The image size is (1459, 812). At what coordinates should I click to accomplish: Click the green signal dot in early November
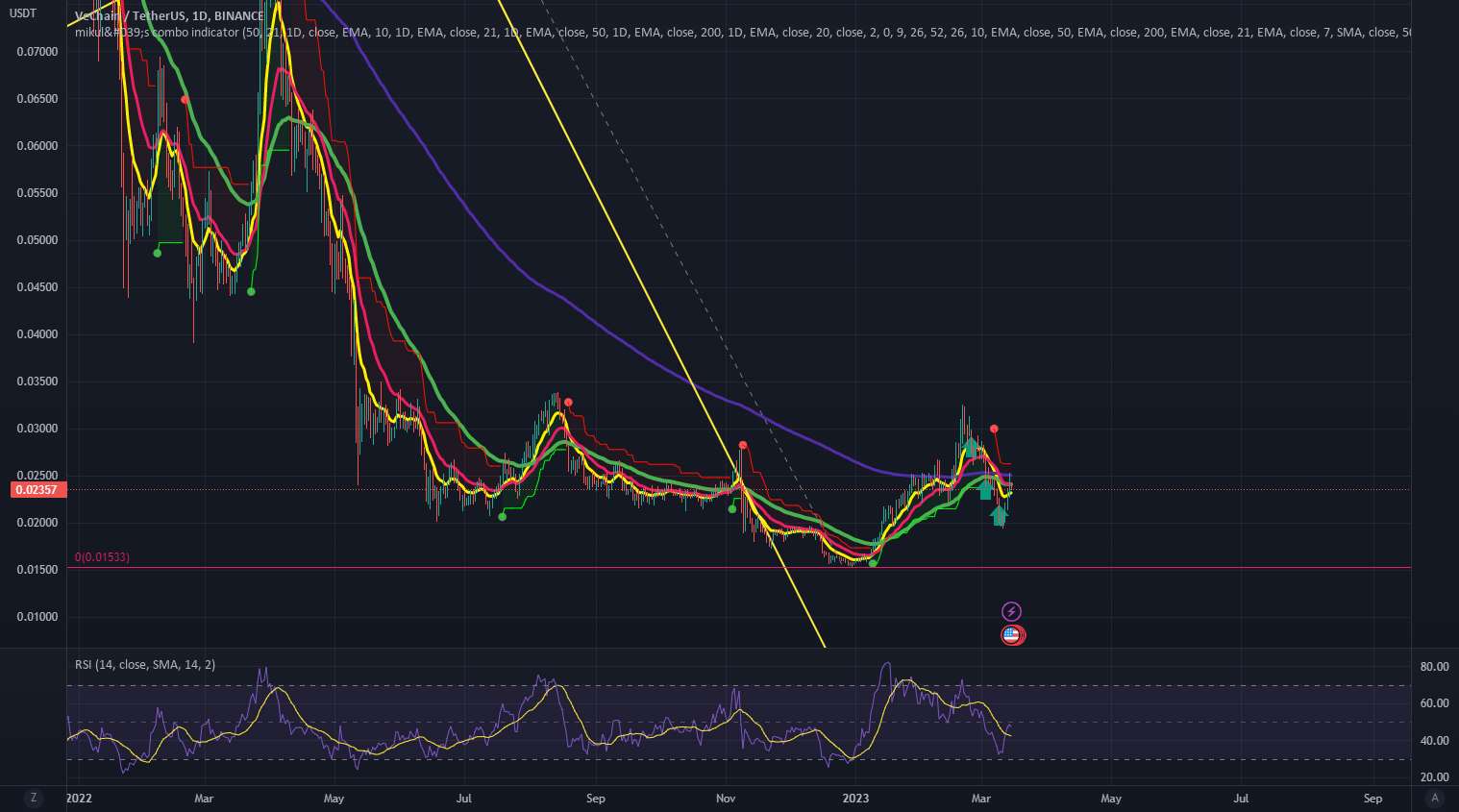[x=732, y=509]
